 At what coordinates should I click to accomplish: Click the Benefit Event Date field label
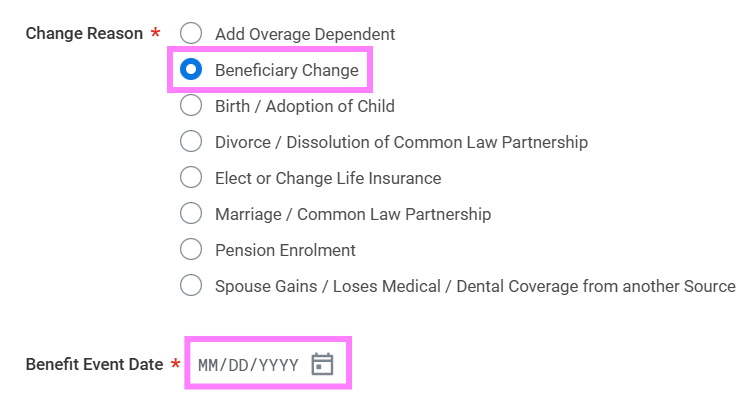point(94,364)
